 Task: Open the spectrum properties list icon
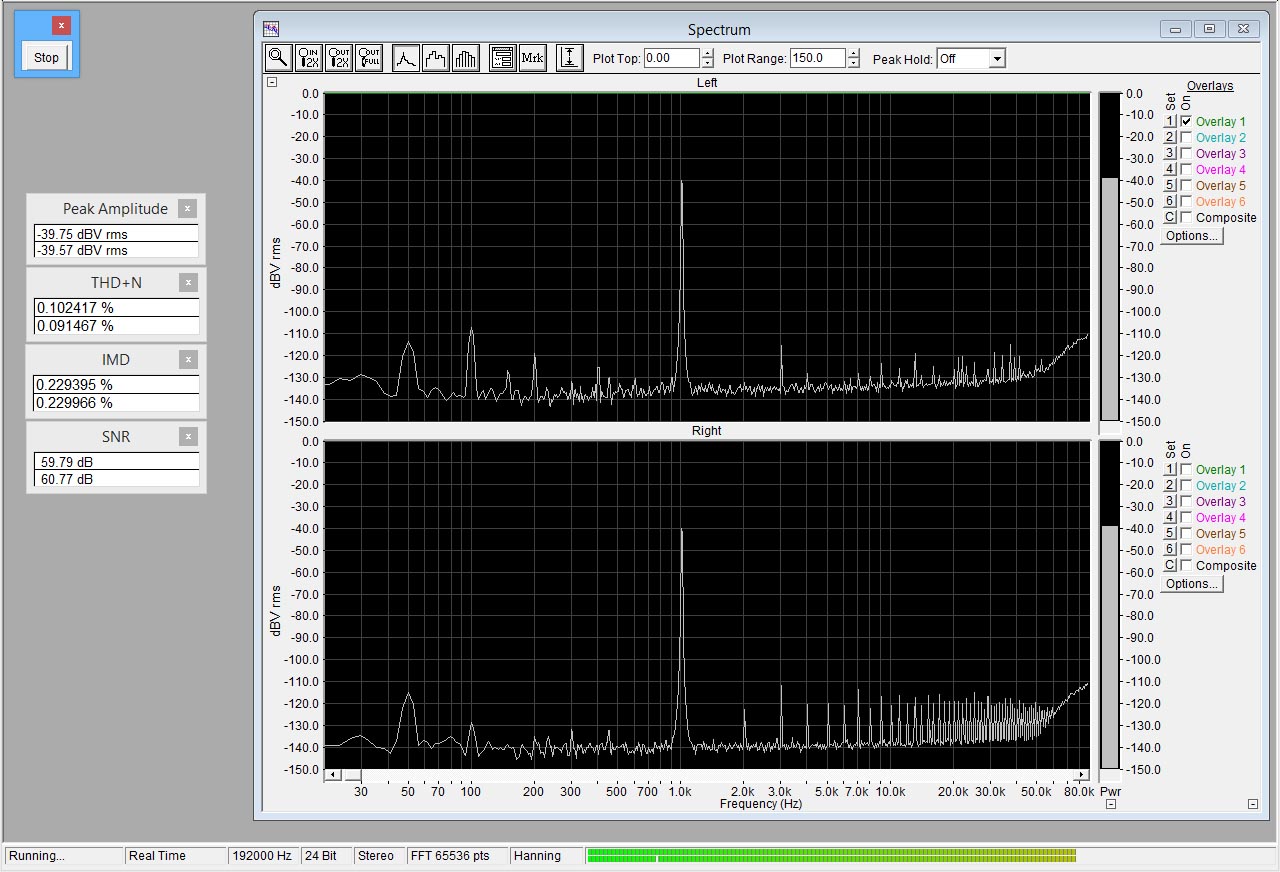pos(503,58)
